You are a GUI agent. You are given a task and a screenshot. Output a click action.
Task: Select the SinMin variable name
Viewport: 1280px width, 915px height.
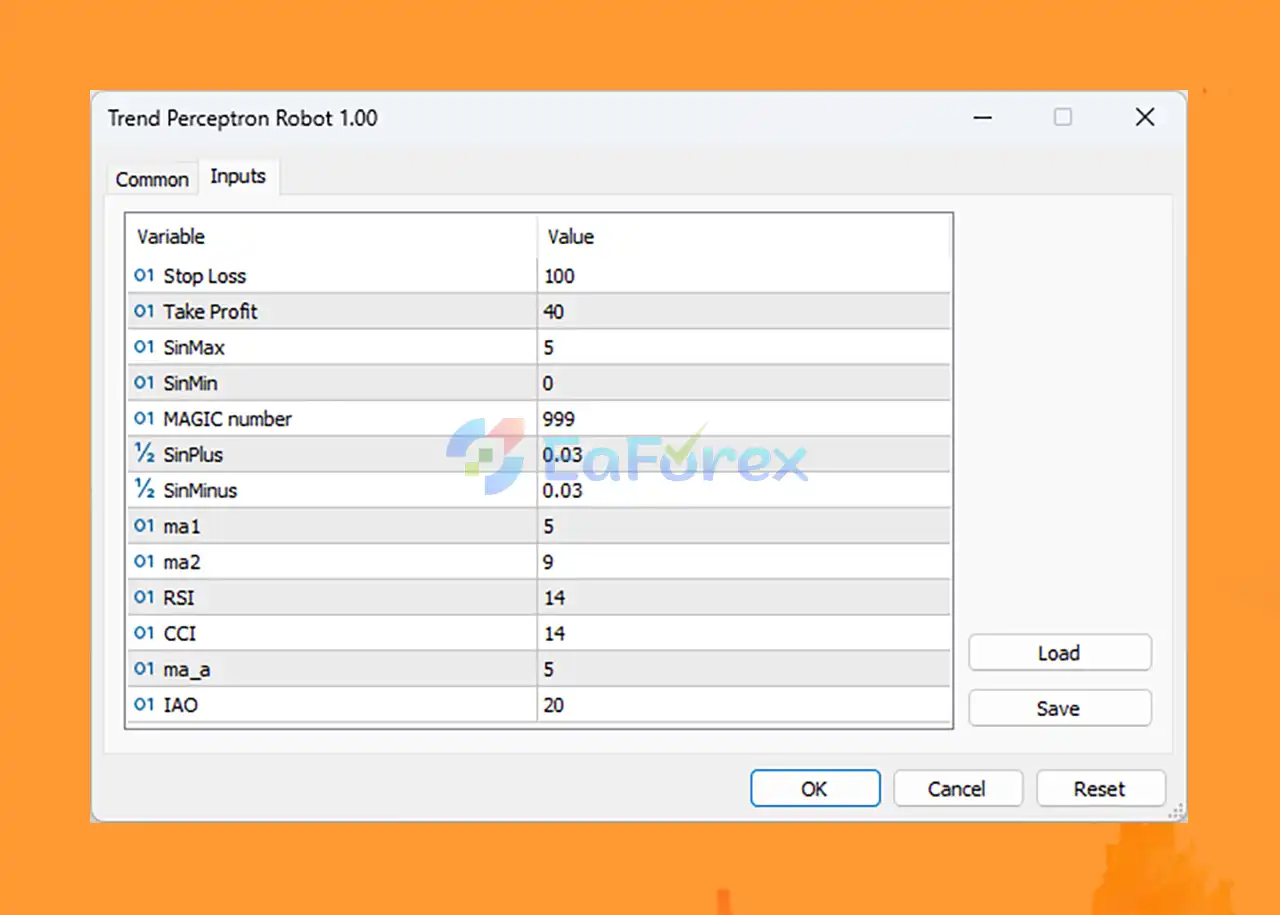click(x=191, y=383)
